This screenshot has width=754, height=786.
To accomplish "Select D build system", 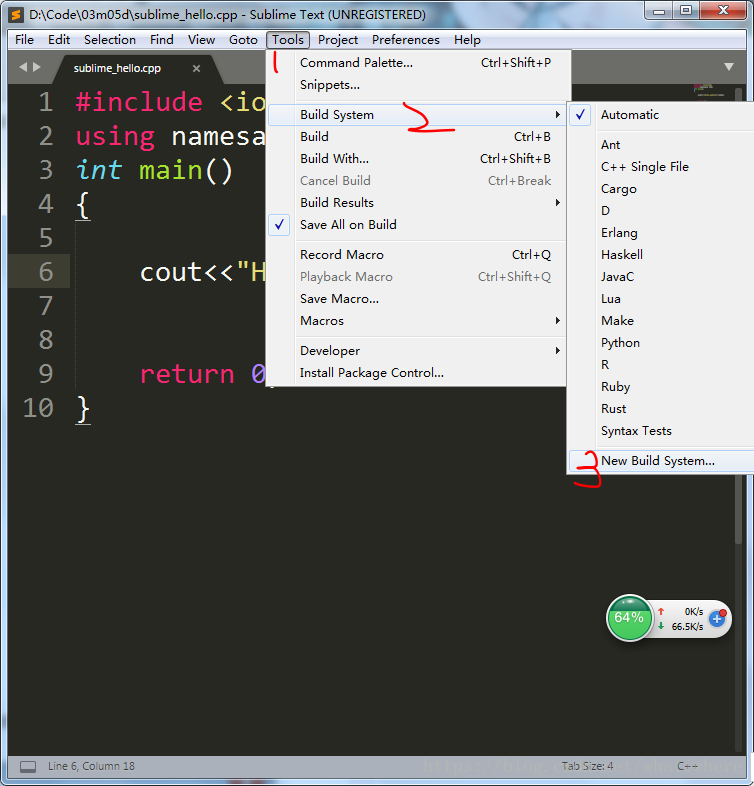I will click(x=661, y=211).
